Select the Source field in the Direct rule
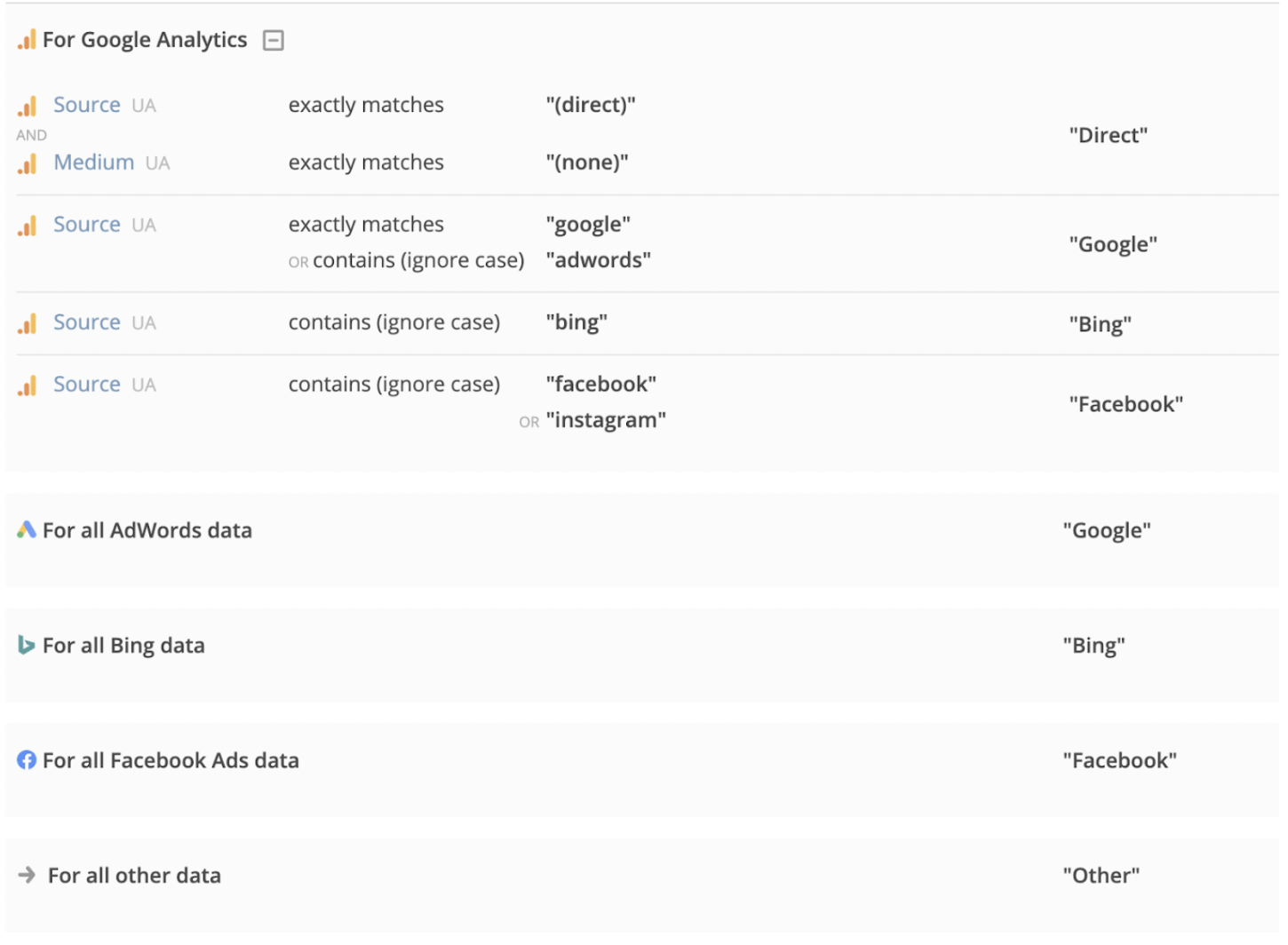Screen dimensions: 1288x945 click(87, 104)
